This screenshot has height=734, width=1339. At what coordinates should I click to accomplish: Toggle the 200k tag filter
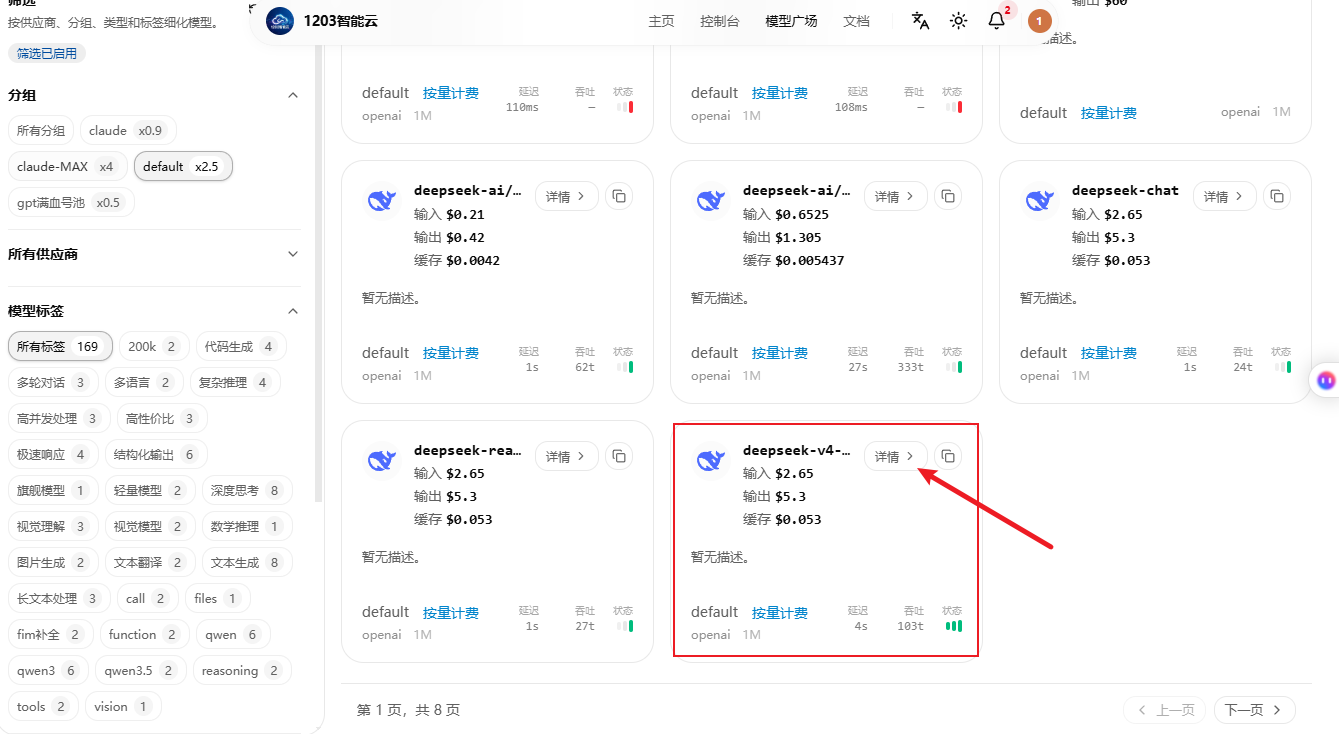pos(153,347)
